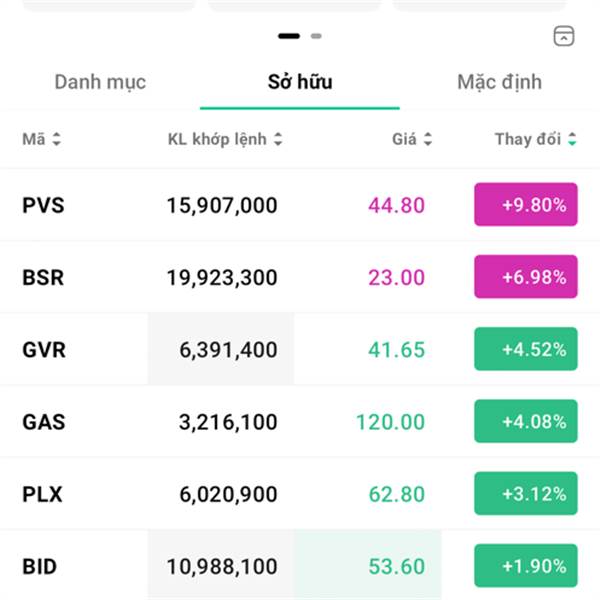Click BID +1.90% change badge
Image resolution: width=600 pixels, height=600 pixels.
tap(525, 566)
